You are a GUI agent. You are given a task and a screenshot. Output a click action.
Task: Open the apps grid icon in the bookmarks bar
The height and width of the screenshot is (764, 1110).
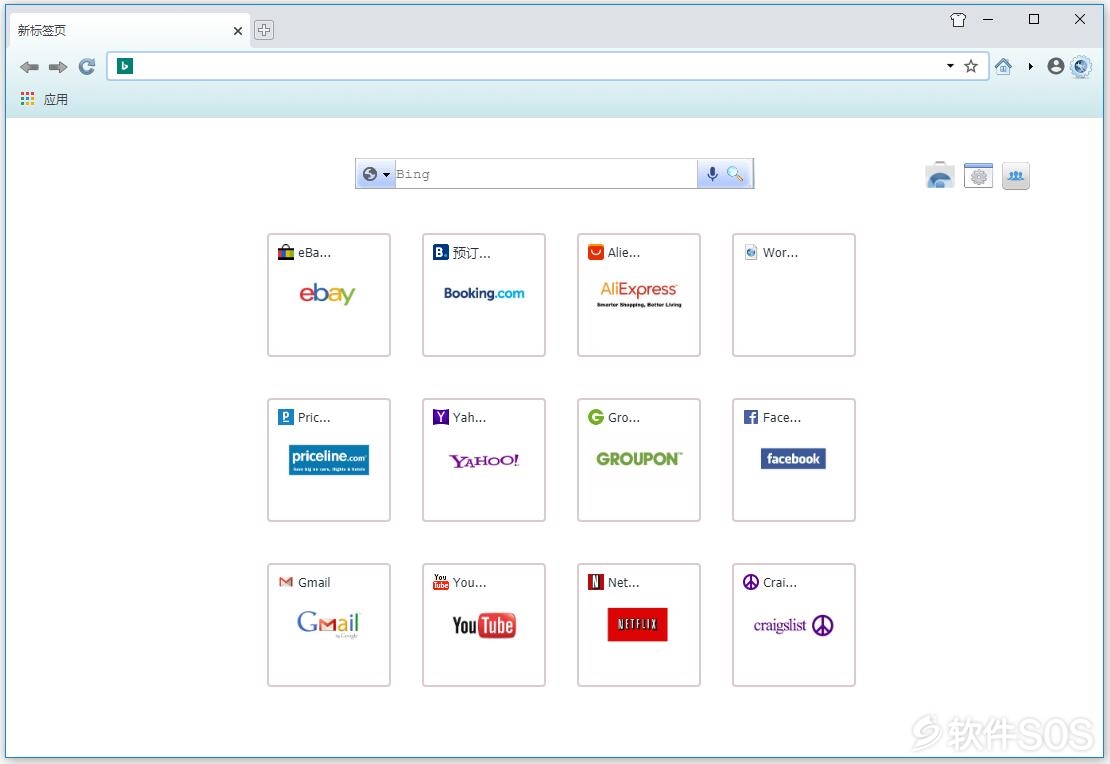28,98
